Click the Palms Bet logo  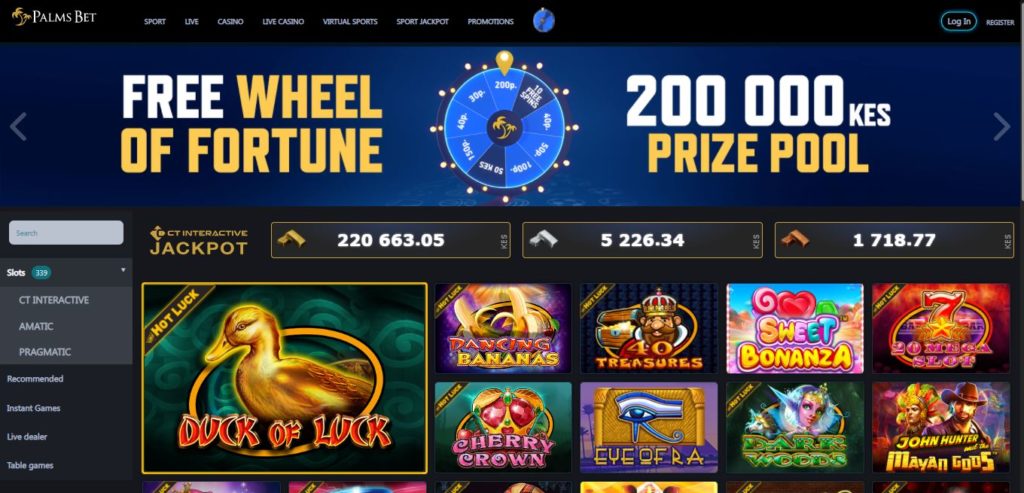[54, 17]
